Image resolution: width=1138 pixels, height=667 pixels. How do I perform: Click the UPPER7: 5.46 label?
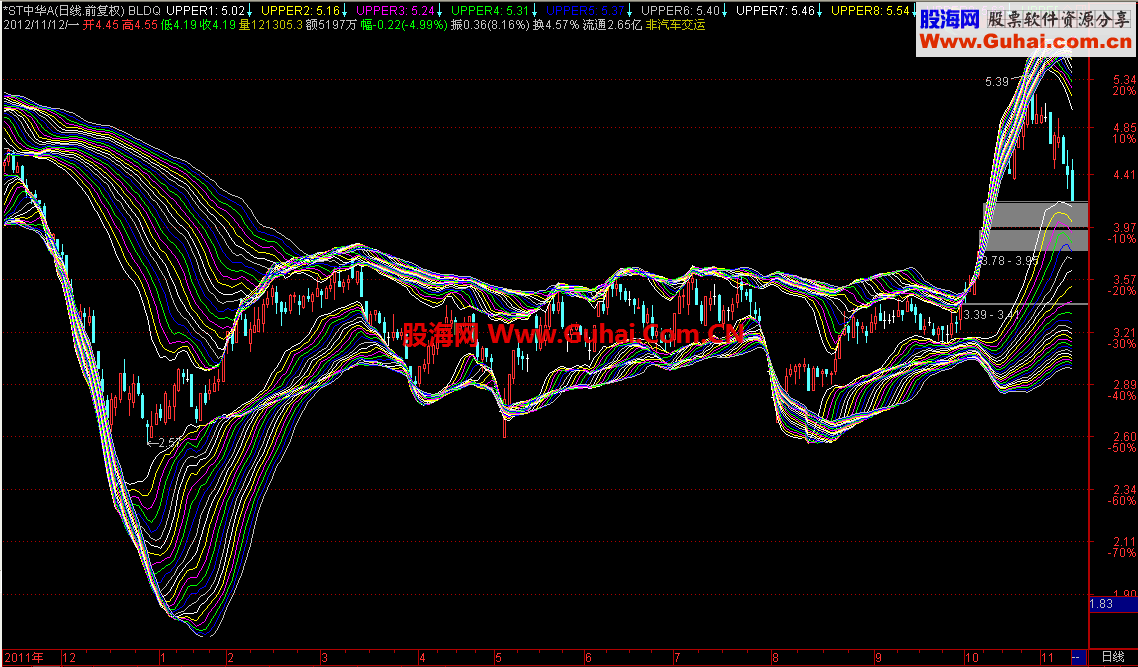[775, 11]
